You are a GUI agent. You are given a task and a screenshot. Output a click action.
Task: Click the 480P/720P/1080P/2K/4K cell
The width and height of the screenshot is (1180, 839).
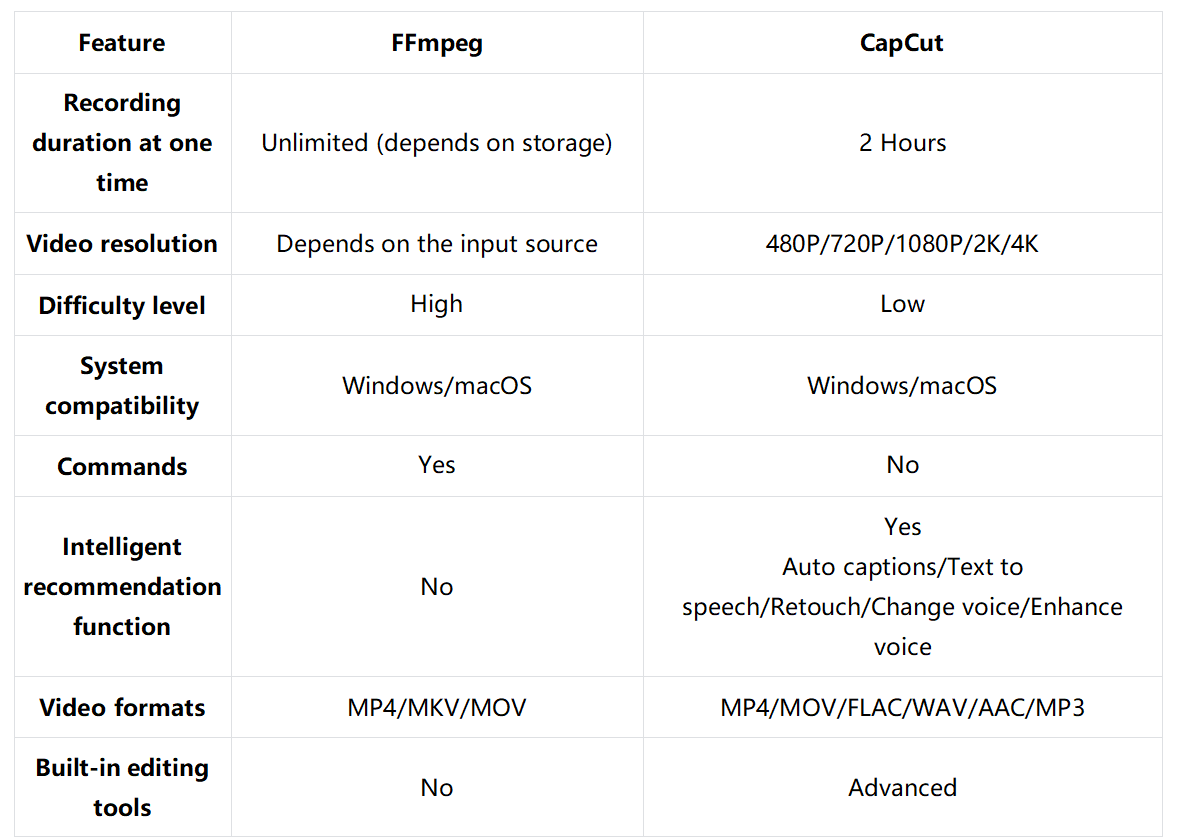902,244
